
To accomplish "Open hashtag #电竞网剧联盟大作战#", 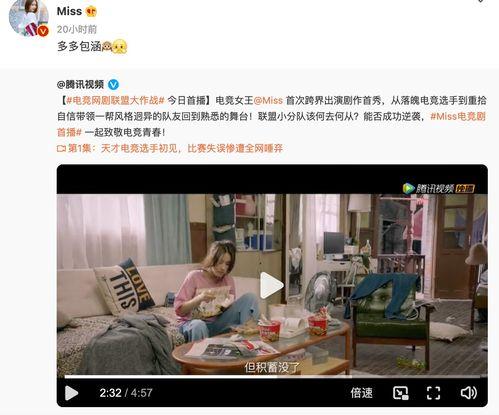I will pos(115,100).
